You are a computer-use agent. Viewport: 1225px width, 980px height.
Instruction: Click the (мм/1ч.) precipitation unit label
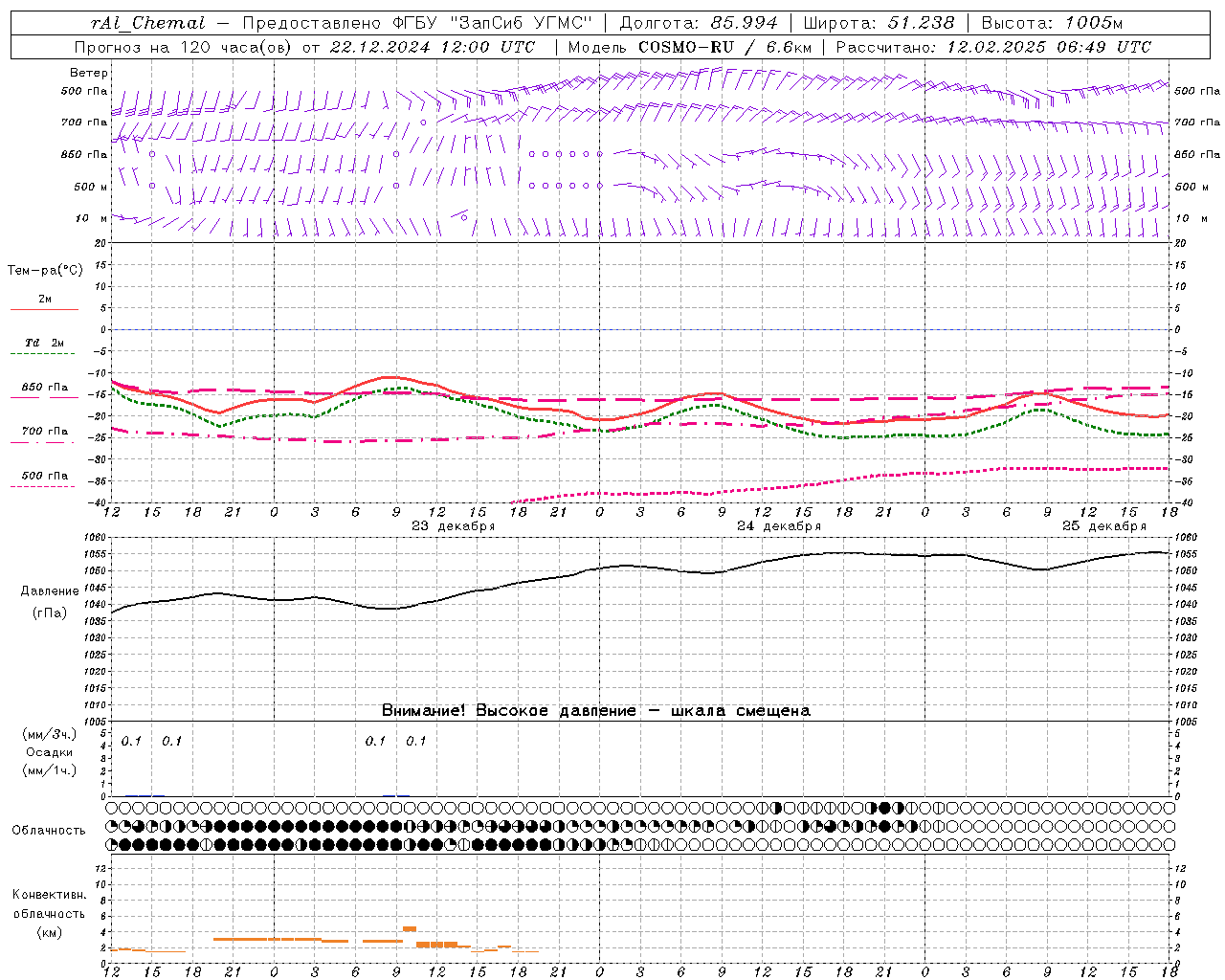50,770
